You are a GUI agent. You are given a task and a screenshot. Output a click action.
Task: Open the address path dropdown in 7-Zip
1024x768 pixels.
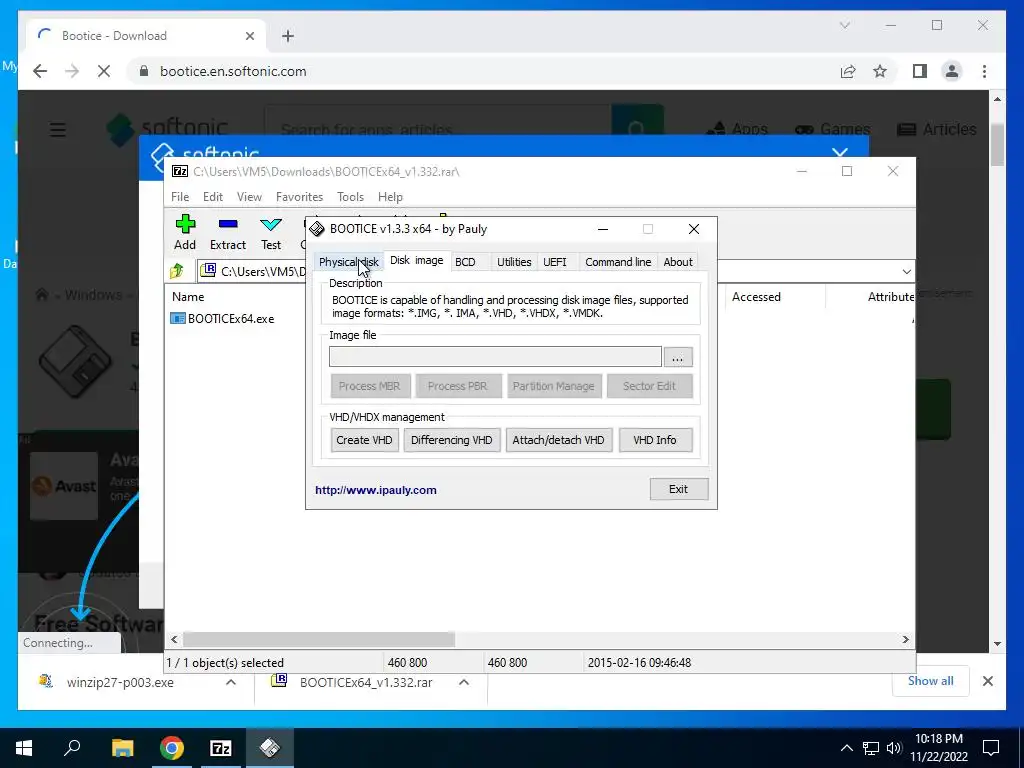coord(906,271)
